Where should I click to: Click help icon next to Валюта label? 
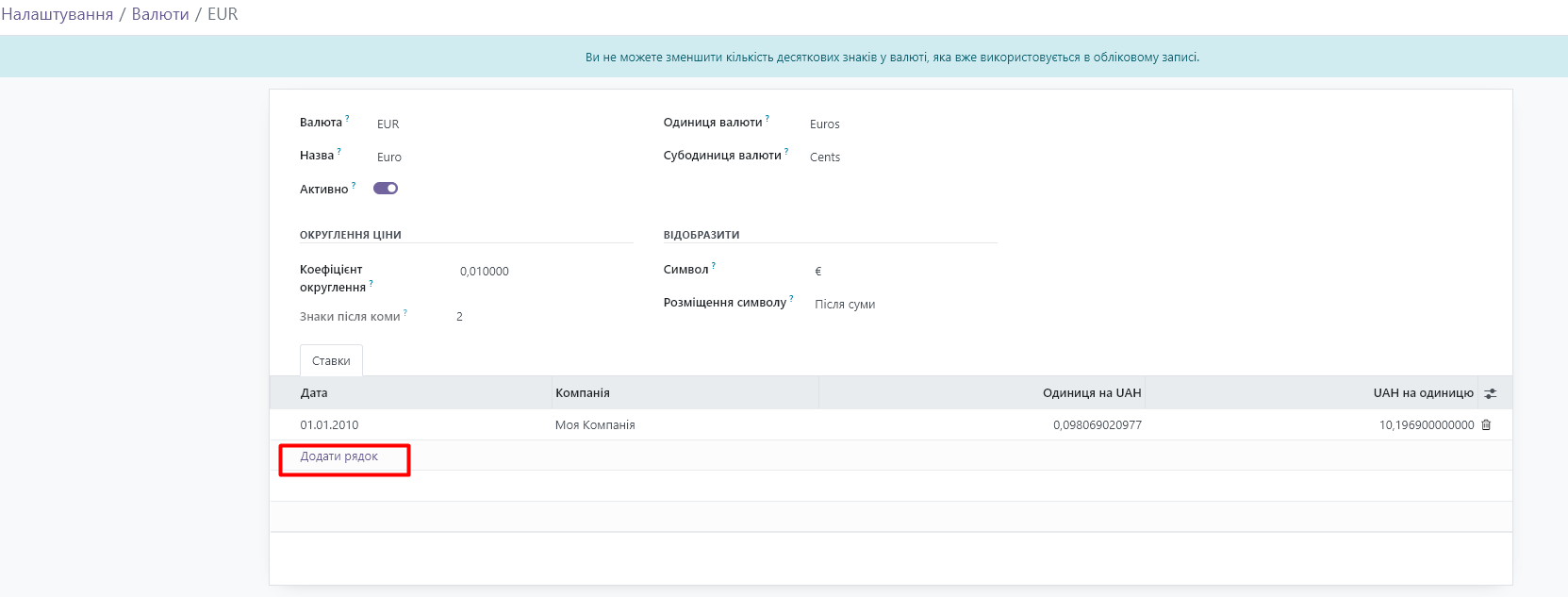[347, 119]
